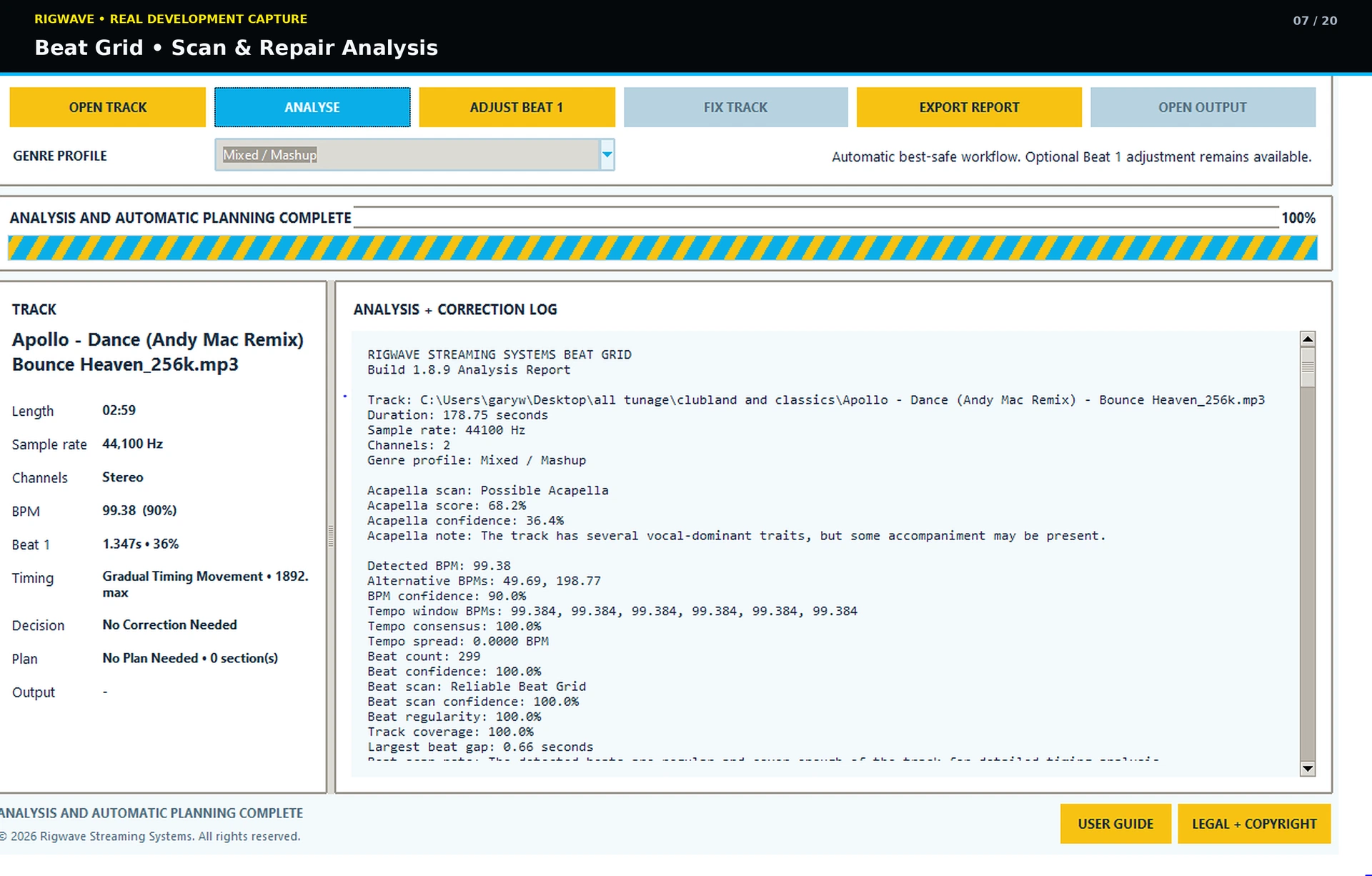This screenshot has height=876, width=1372.
Task: Click the log scrollbar thumb
Action: coord(1308,367)
